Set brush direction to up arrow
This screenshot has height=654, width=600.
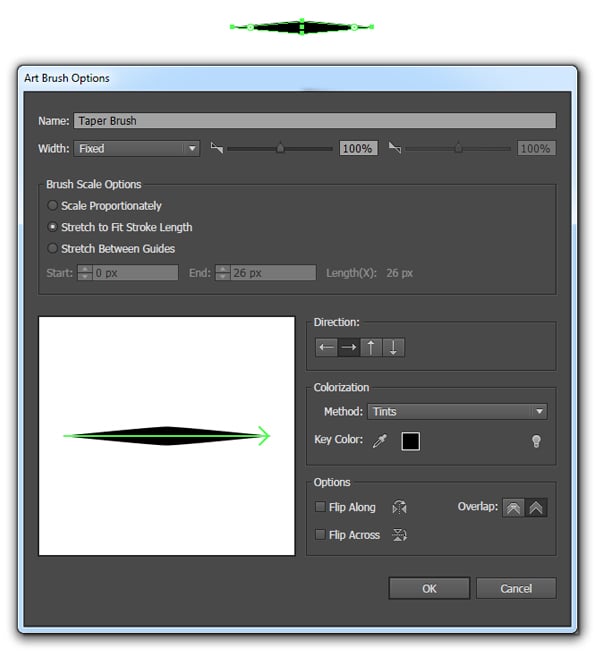pyautogui.click(x=371, y=347)
